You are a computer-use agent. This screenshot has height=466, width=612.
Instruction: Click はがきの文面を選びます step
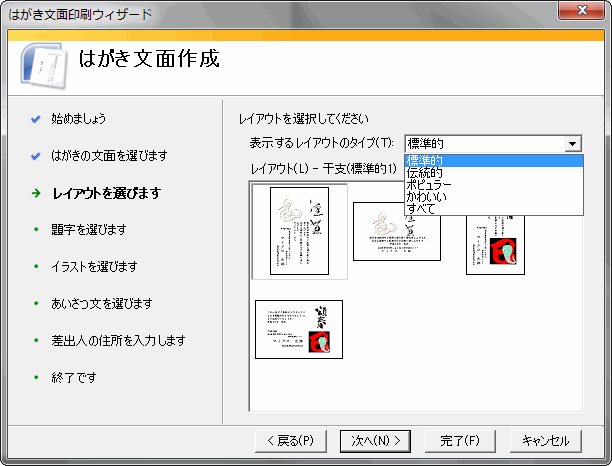click(109, 156)
